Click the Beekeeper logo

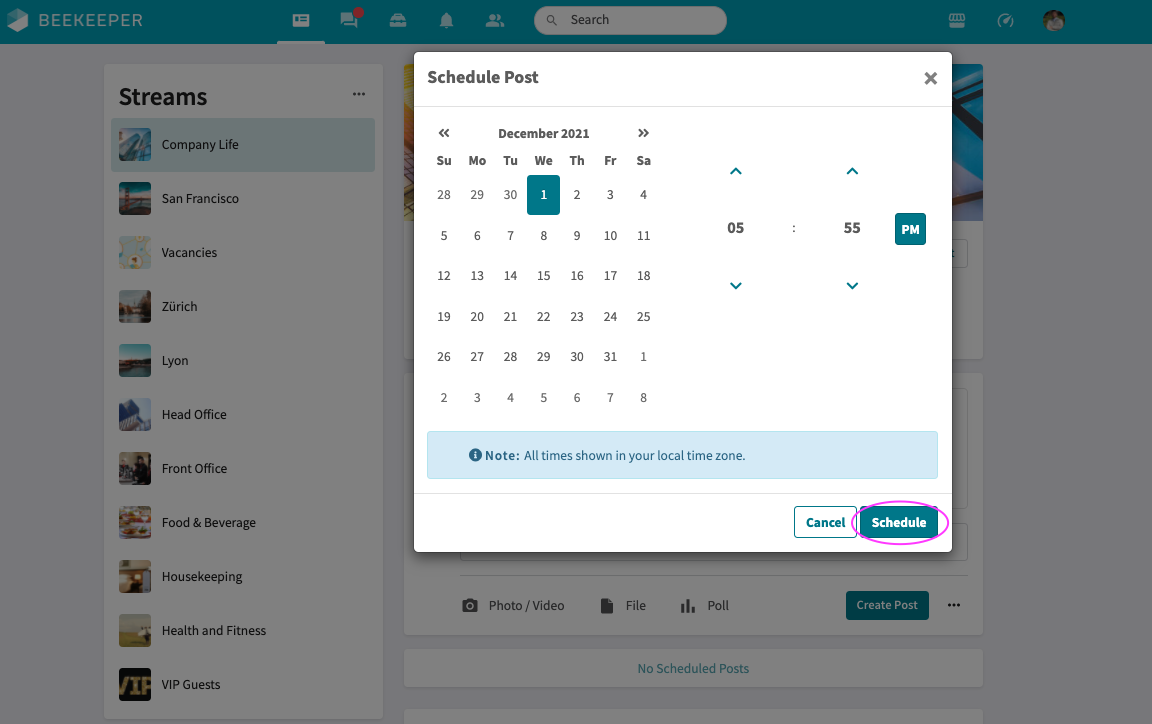[76, 20]
